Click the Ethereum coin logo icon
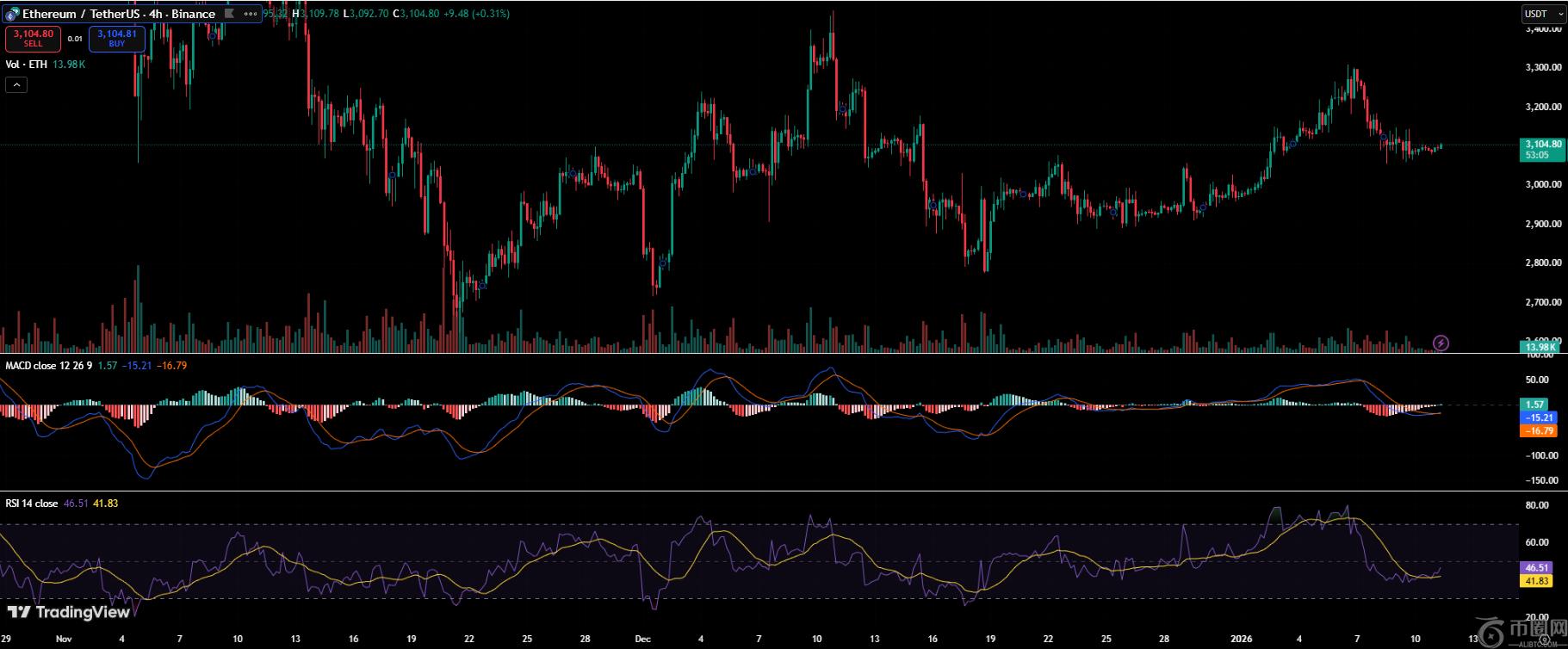The width and height of the screenshot is (1568, 649). 12,14
